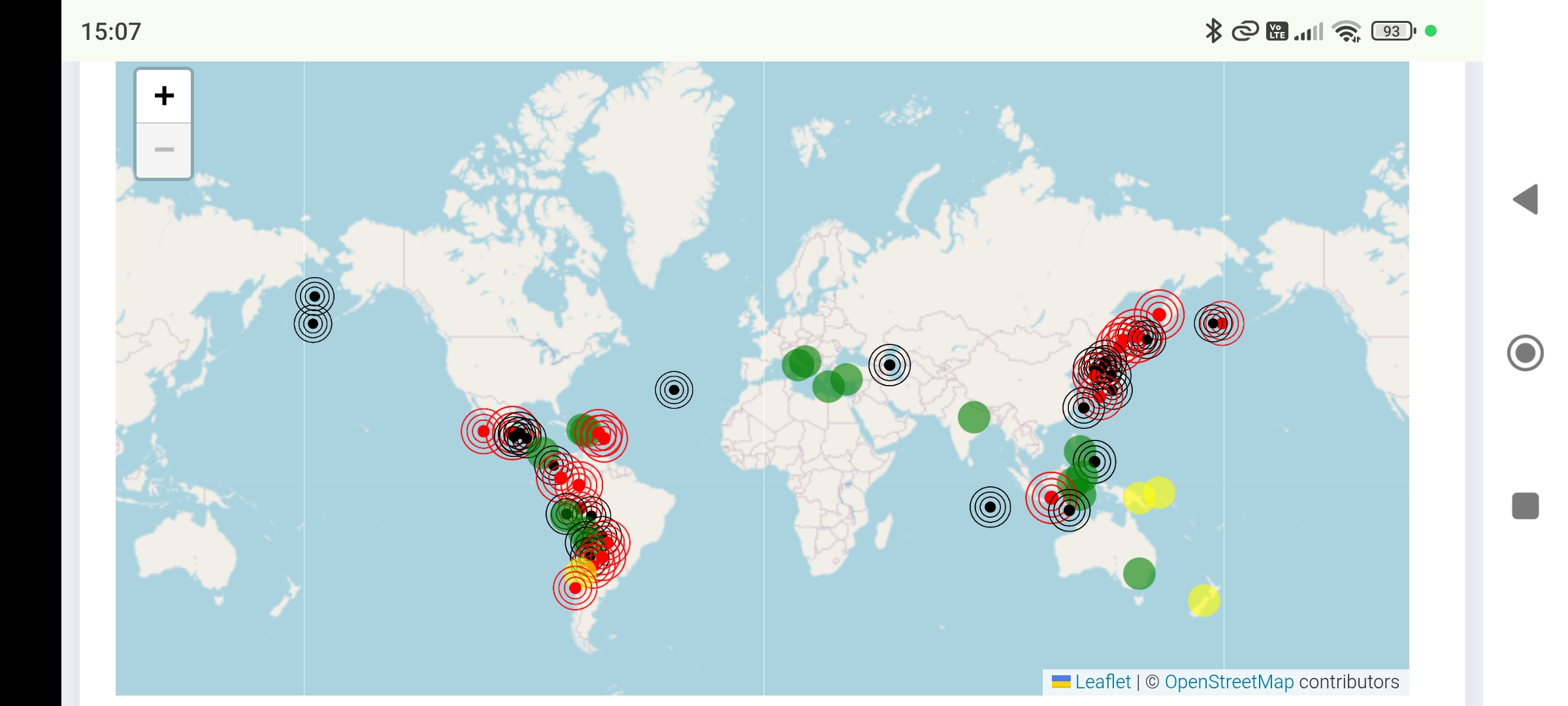The image size is (1568, 706).
Task: Open the Leaflet attribution link
Action: point(1102,682)
